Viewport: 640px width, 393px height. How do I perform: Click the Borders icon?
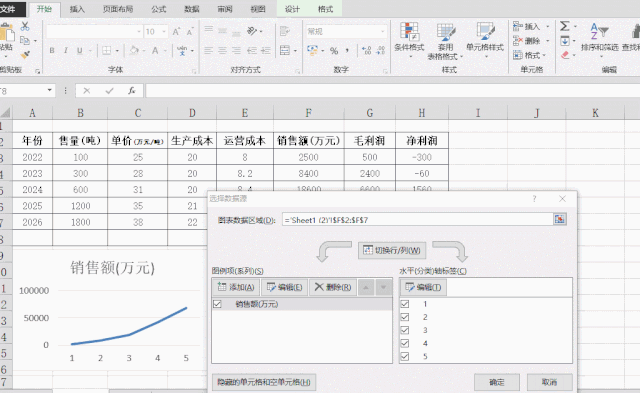107,51
